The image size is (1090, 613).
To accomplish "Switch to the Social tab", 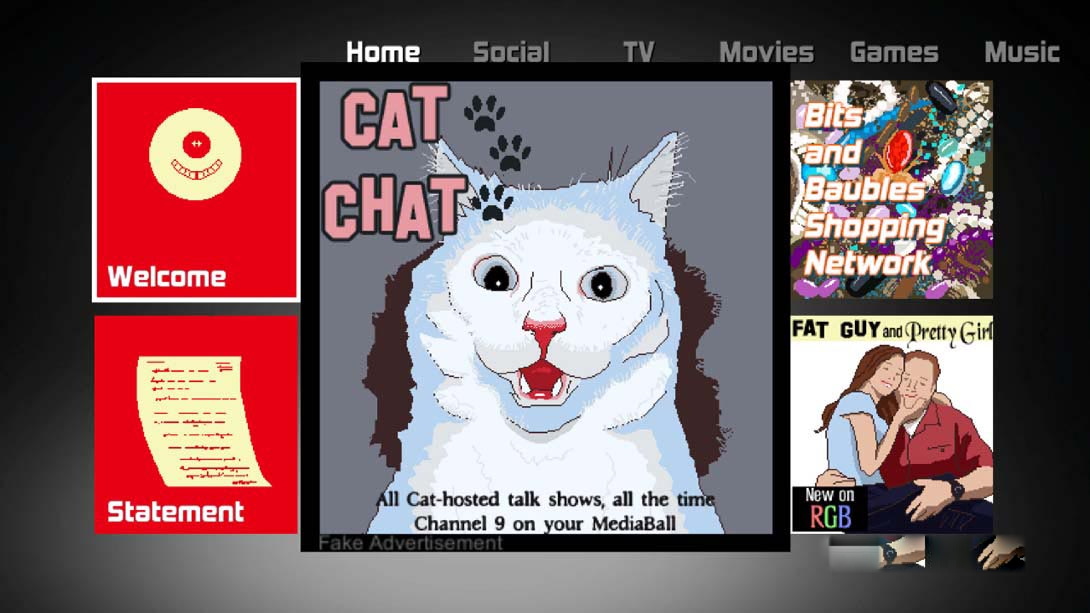I will coord(510,52).
